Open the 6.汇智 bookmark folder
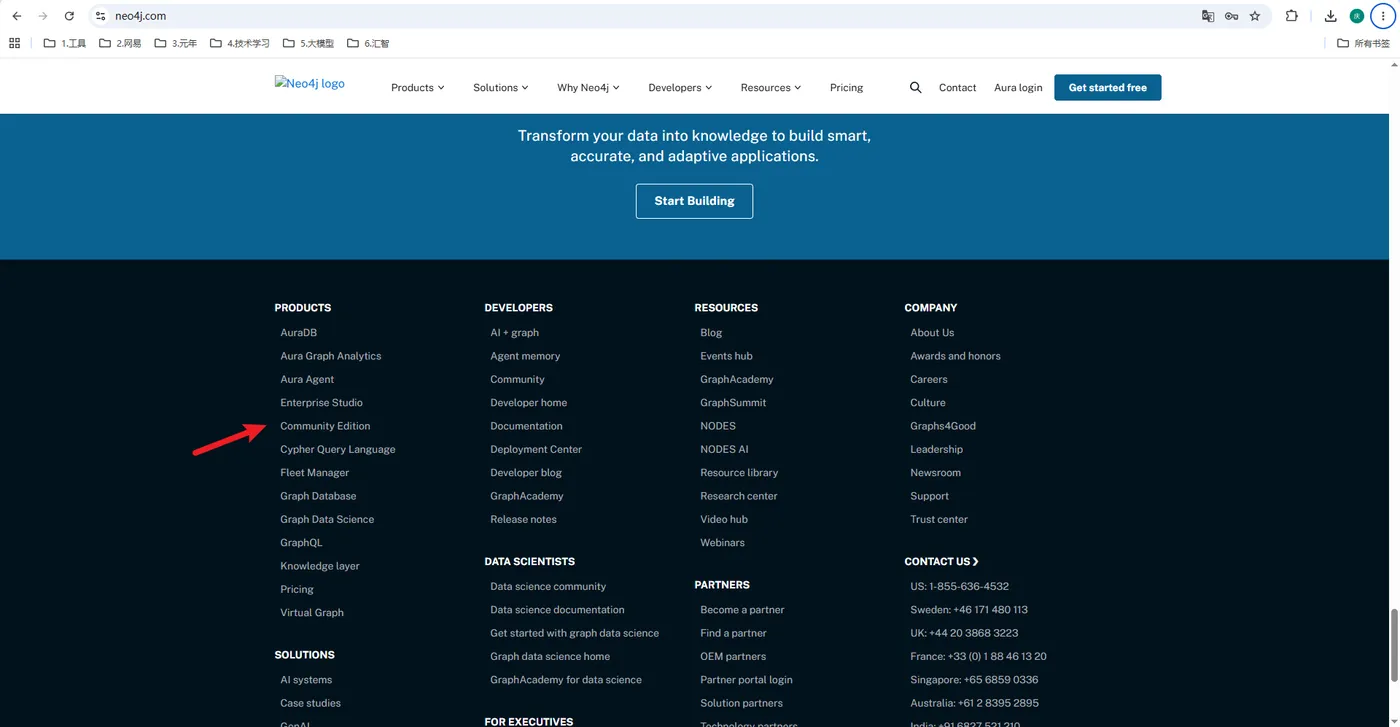The height and width of the screenshot is (727, 1400). pos(368,43)
